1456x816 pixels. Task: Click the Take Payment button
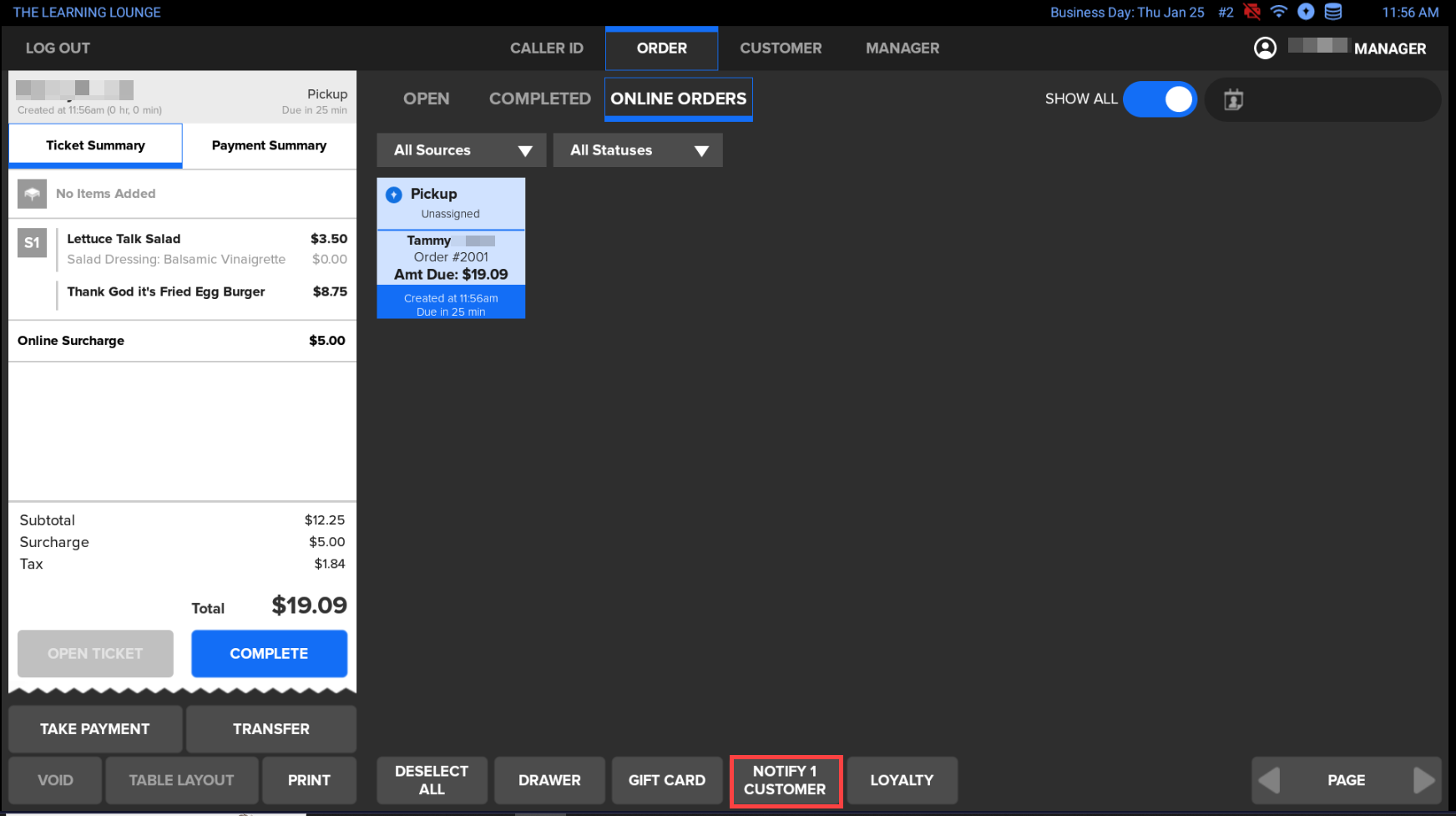click(95, 729)
